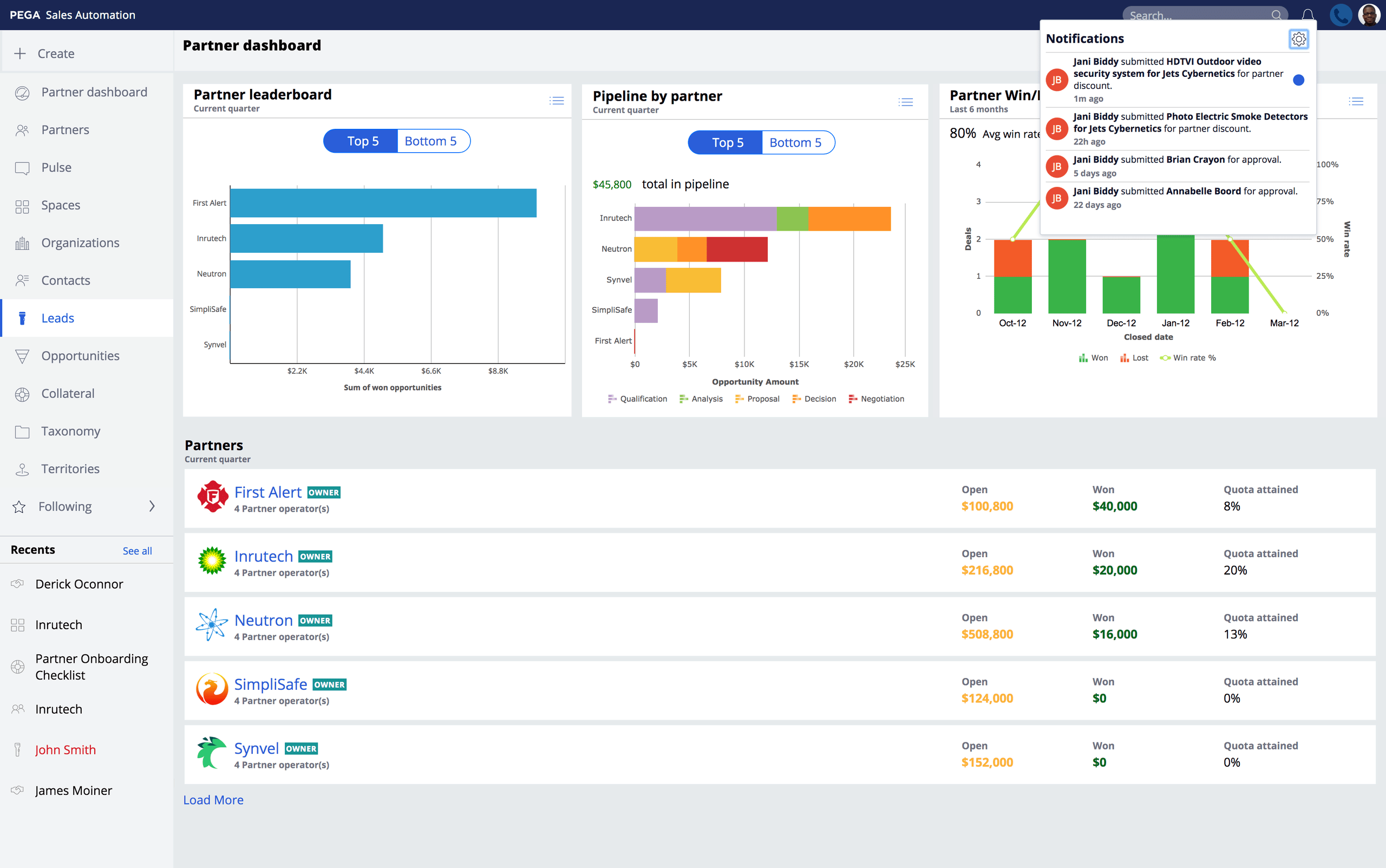Image resolution: width=1386 pixels, height=868 pixels.
Task: Click the bell notifications icon
Action: point(1308,16)
